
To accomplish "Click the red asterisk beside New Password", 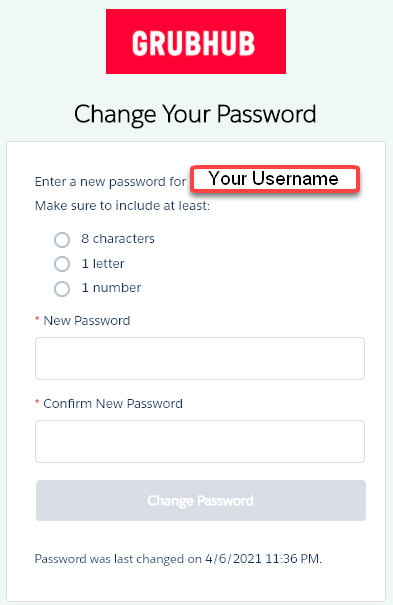I will [x=37, y=319].
